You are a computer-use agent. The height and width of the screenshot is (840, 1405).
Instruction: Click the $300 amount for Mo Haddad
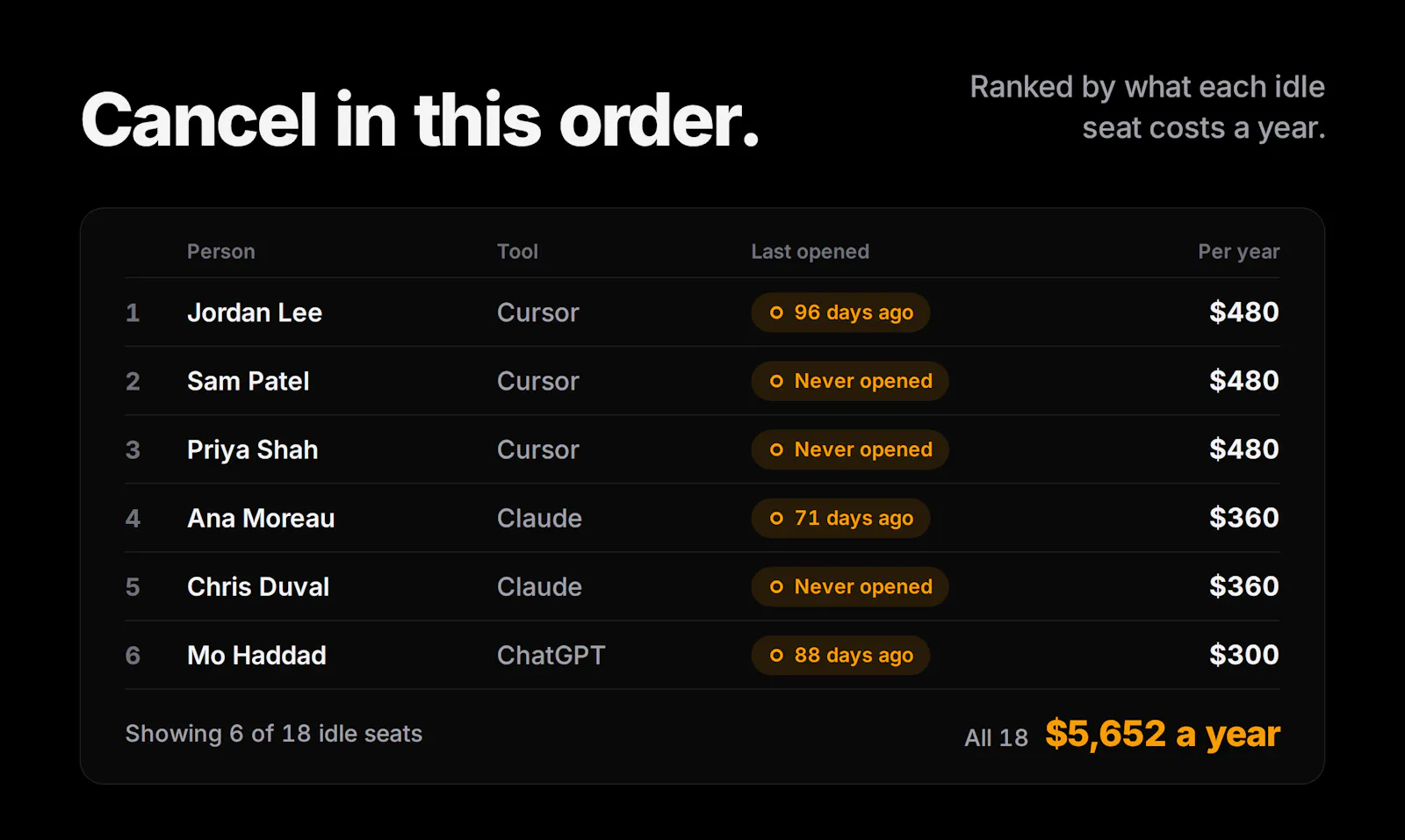coord(1243,655)
